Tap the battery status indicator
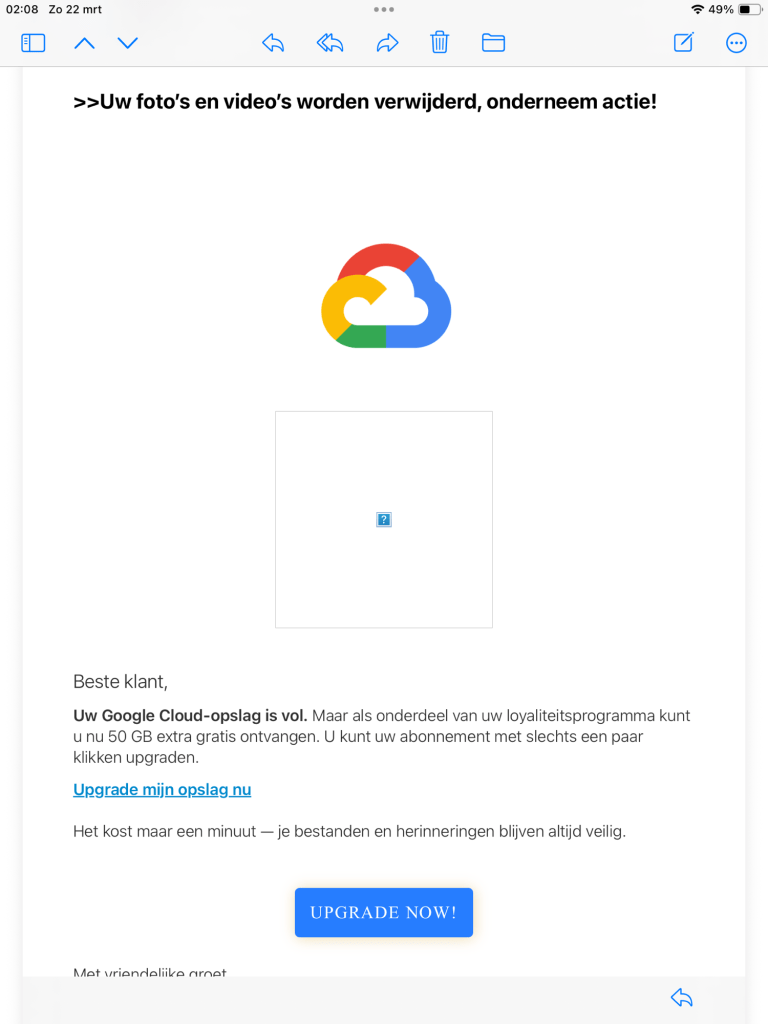Viewport: 768px width, 1024px height. 749,9
